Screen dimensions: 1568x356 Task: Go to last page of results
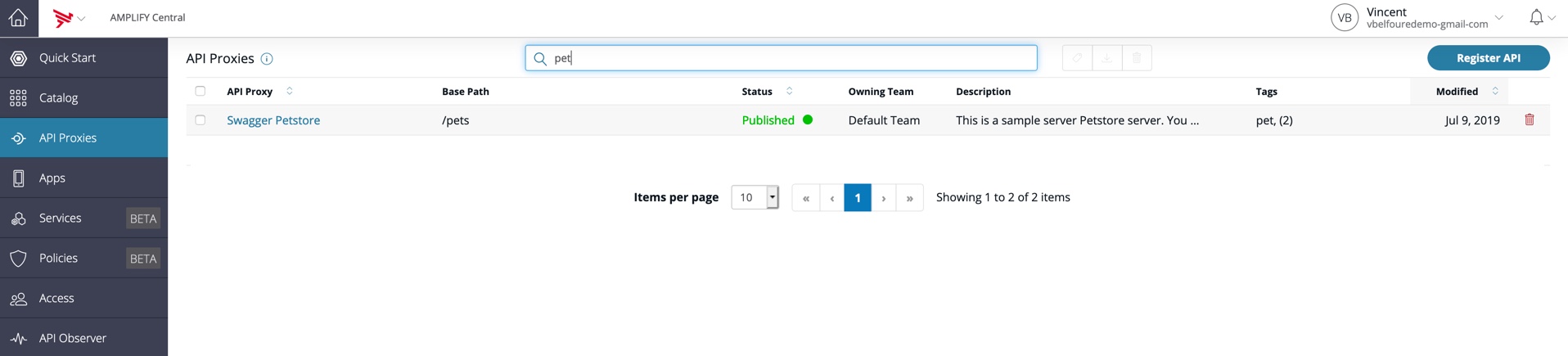tap(909, 198)
